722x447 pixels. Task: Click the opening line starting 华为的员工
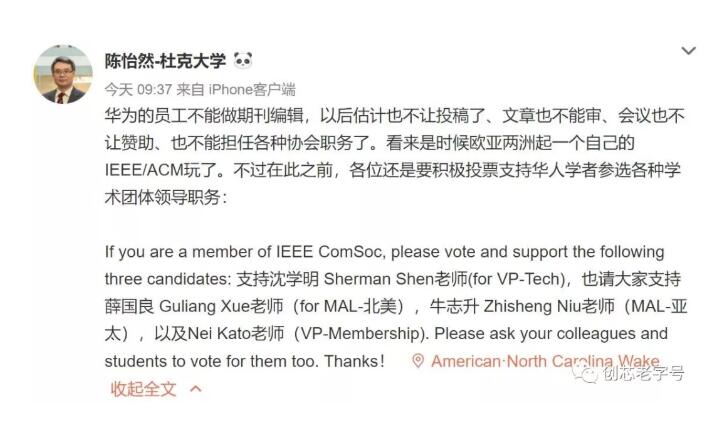coord(395,115)
